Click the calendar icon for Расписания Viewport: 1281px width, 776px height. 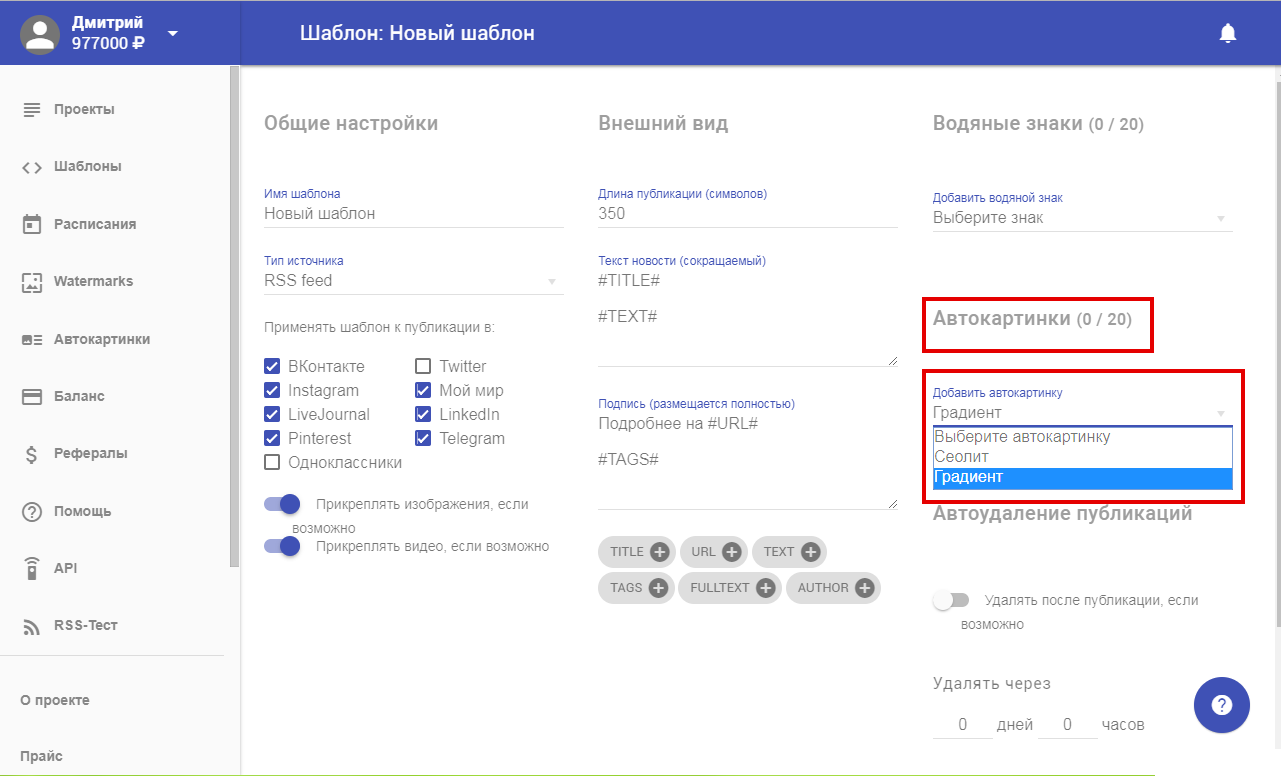32,224
